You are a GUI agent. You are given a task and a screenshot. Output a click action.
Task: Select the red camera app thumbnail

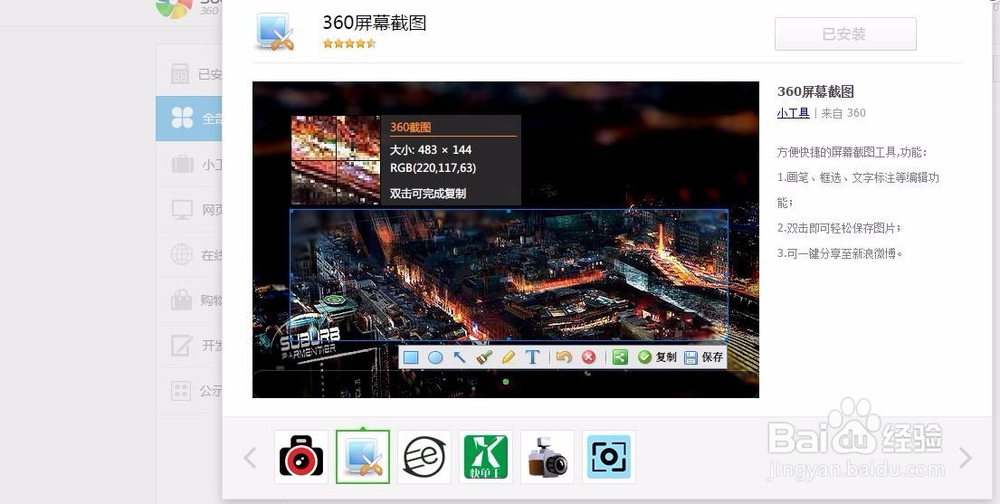[x=301, y=457]
